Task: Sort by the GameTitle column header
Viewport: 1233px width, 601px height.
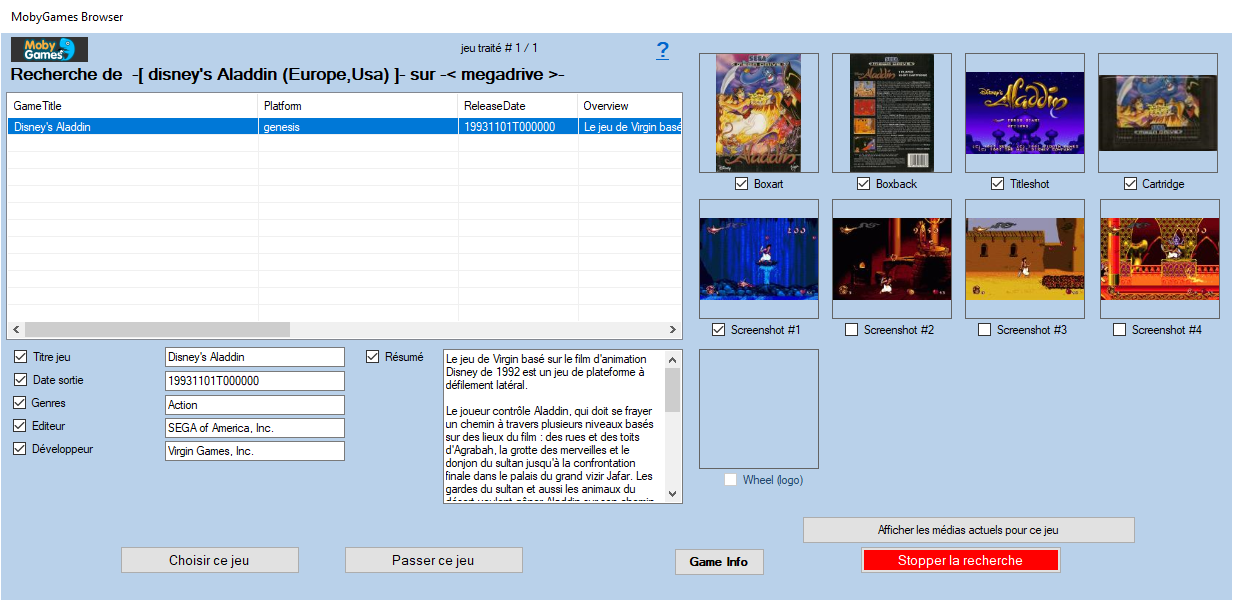Action: click(132, 106)
